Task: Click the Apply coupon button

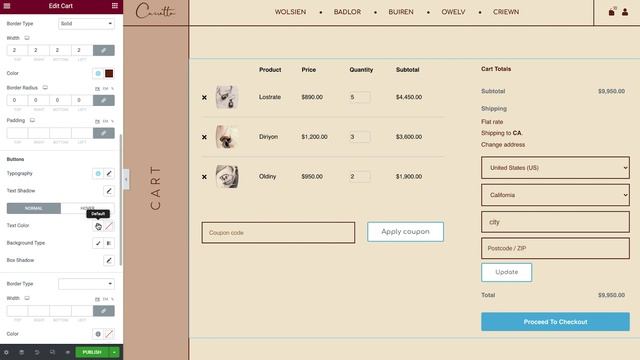Action: tap(405, 232)
